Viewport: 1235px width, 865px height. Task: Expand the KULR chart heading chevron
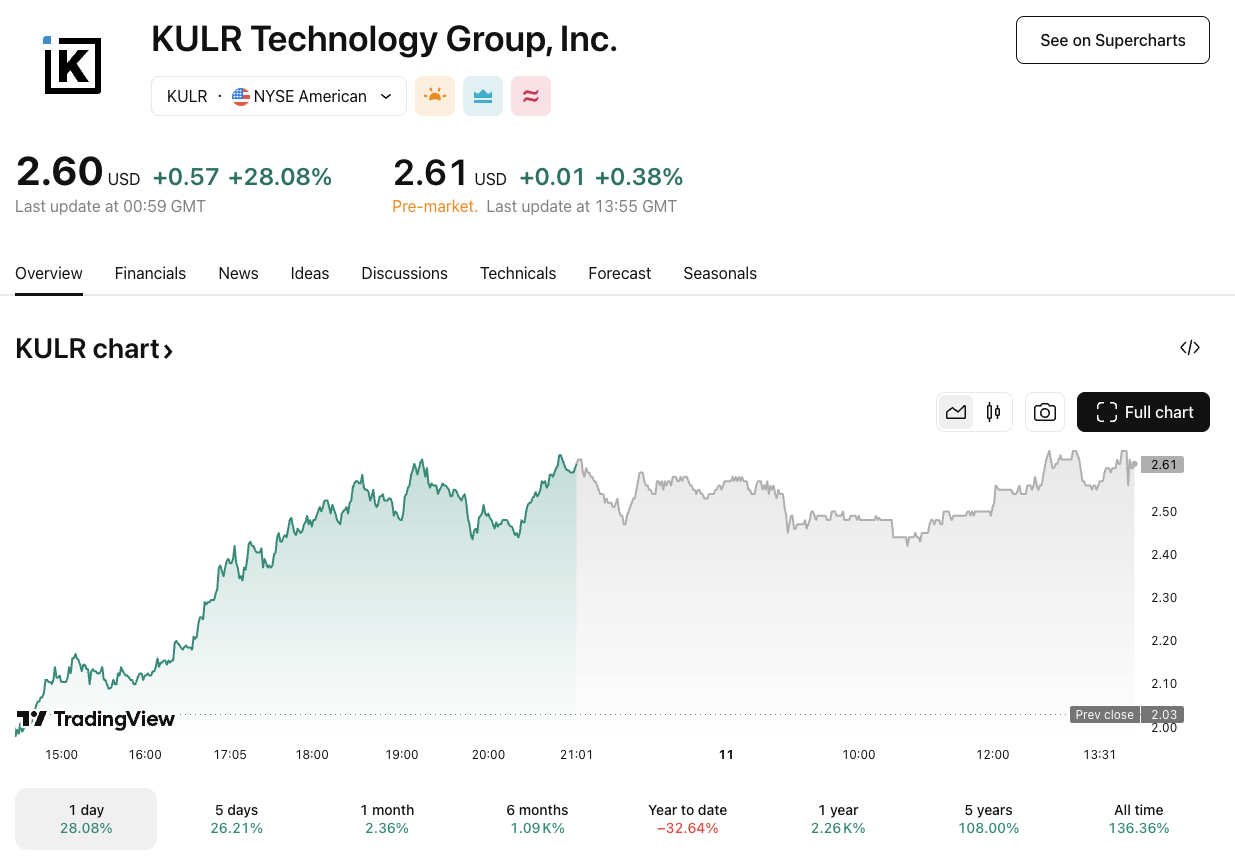(168, 348)
